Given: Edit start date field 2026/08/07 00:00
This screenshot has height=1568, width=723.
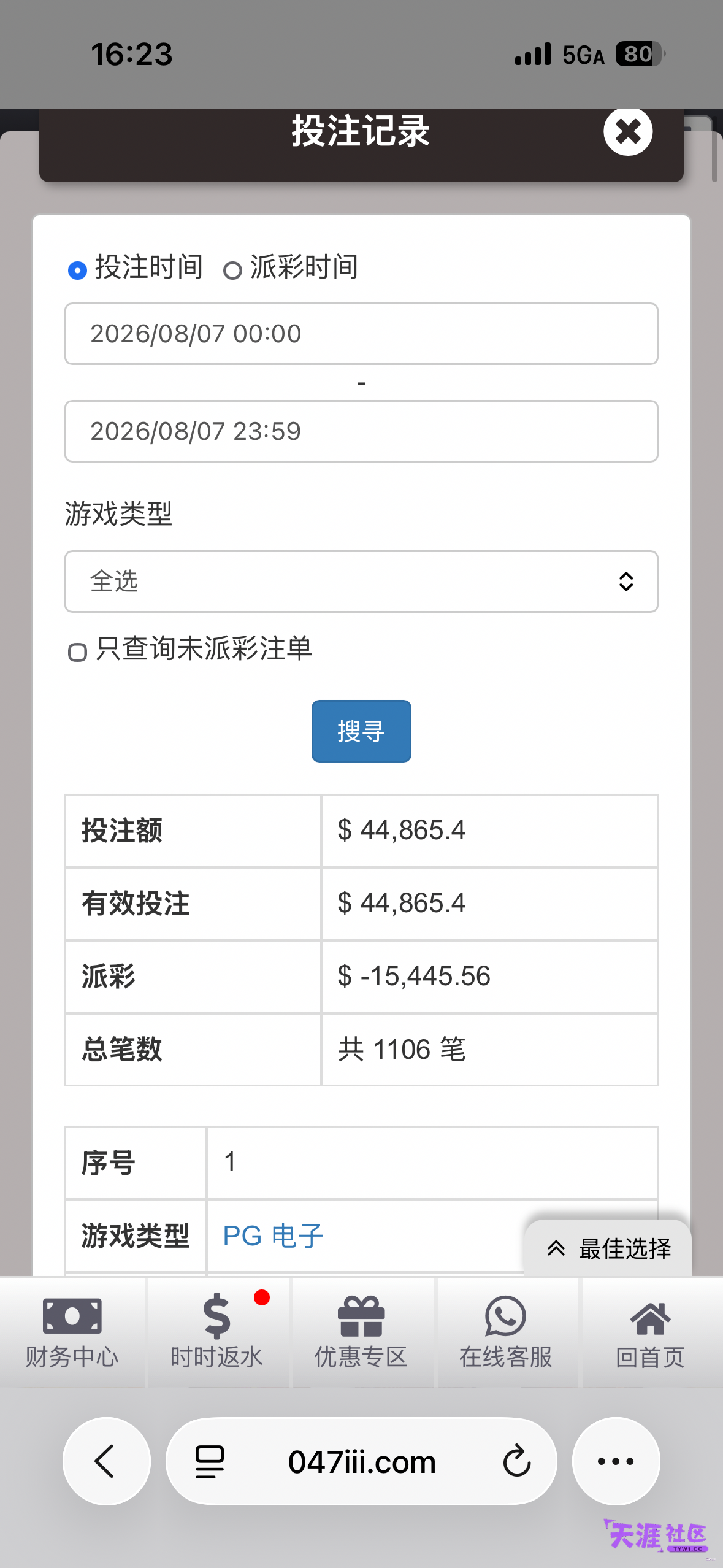Looking at the screenshot, I should click(361, 334).
